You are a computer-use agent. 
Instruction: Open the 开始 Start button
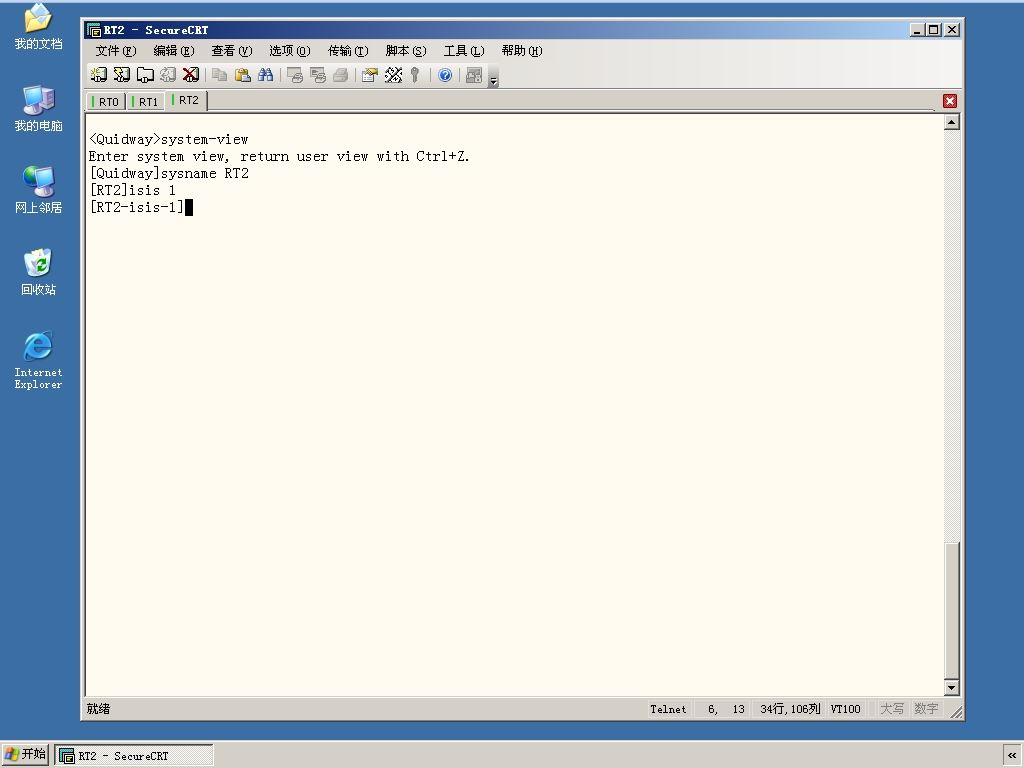[x=25, y=754]
